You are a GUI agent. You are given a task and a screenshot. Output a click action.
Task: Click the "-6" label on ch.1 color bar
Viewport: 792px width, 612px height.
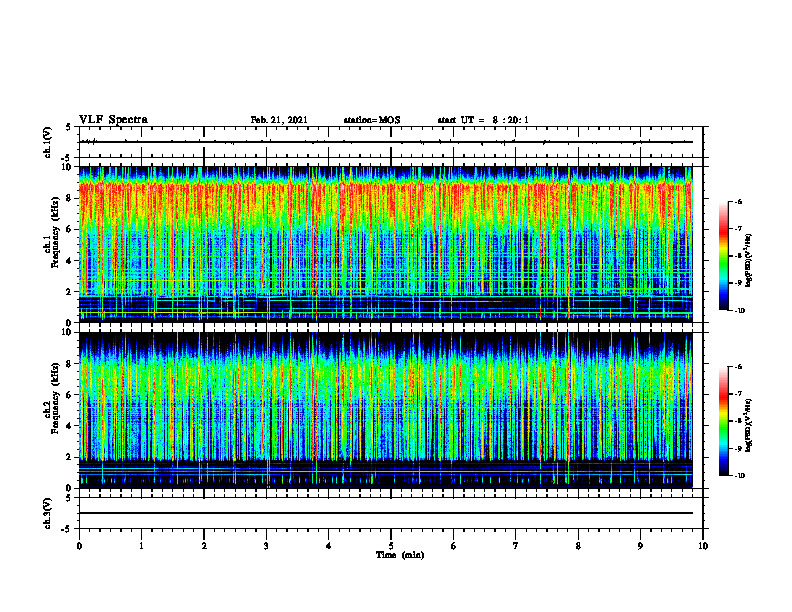tap(738, 202)
